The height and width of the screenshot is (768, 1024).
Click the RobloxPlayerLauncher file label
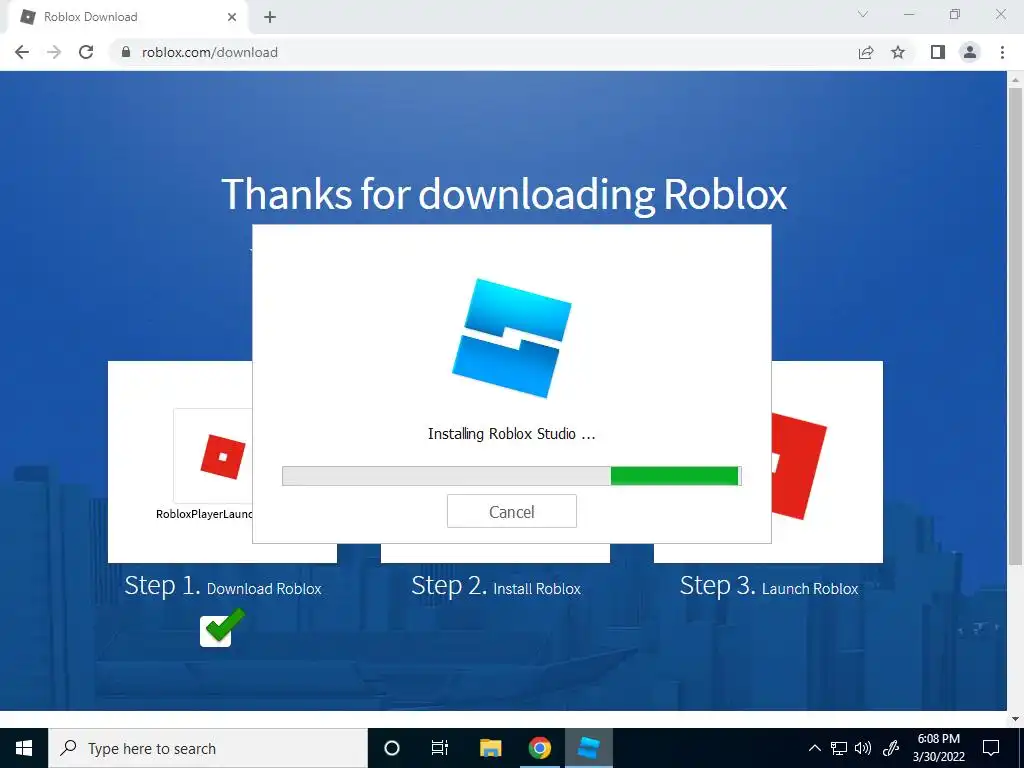pyautogui.click(x=204, y=514)
